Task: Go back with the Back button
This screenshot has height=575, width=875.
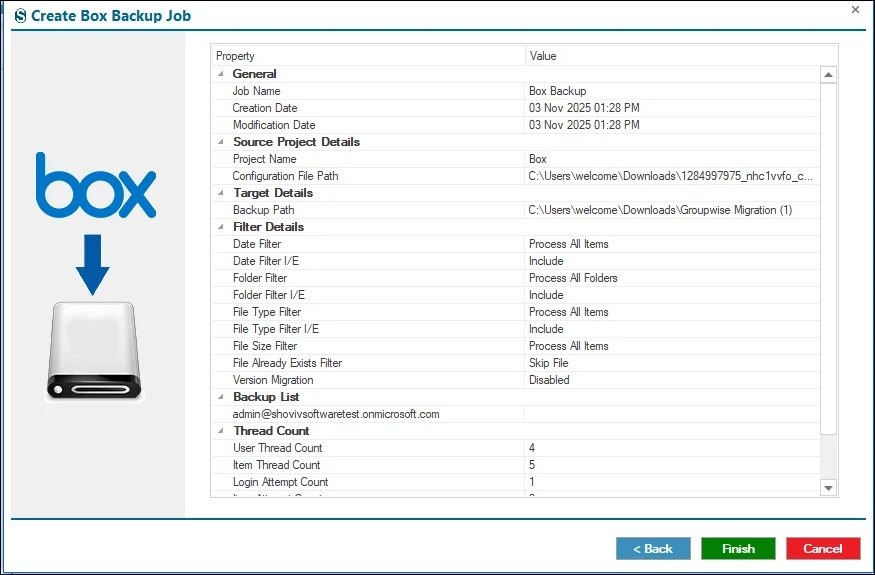Action: (x=653, y=549)
